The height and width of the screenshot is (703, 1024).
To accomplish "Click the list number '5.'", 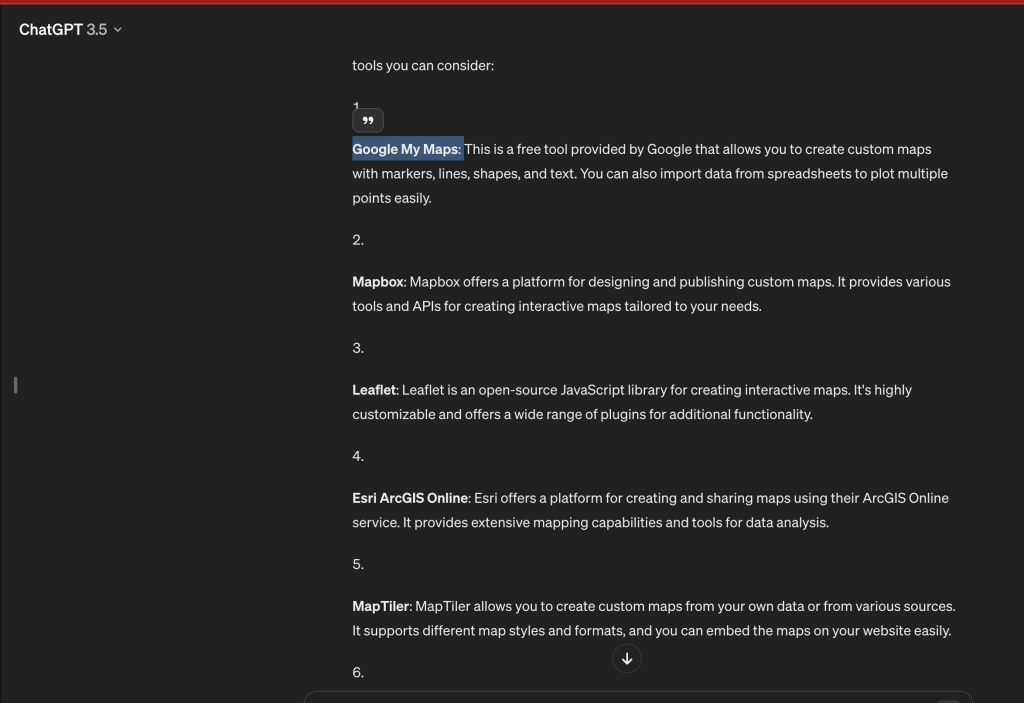I will click(358, 564).
